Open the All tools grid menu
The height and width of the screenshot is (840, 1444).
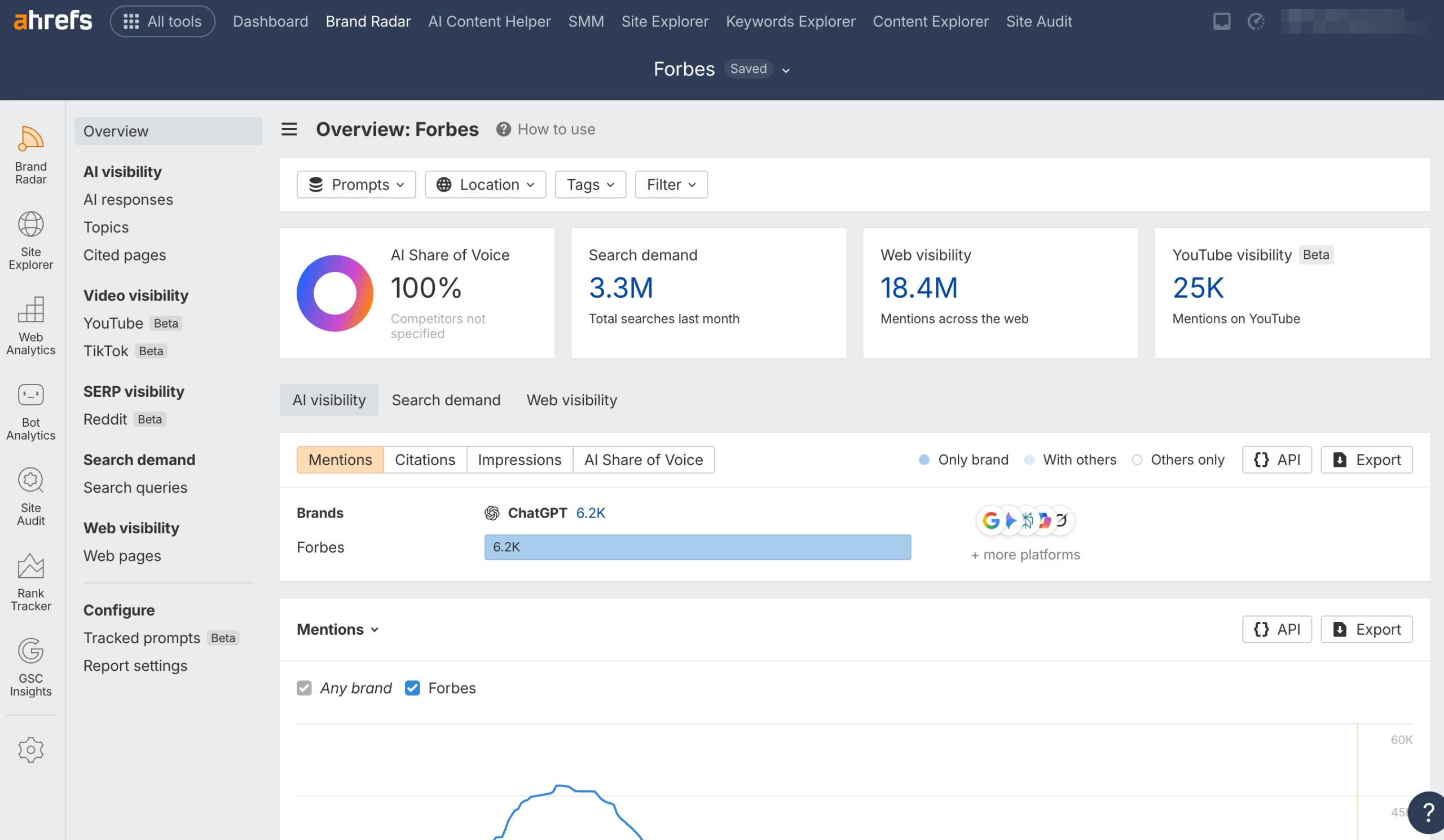tap(163, 21)
